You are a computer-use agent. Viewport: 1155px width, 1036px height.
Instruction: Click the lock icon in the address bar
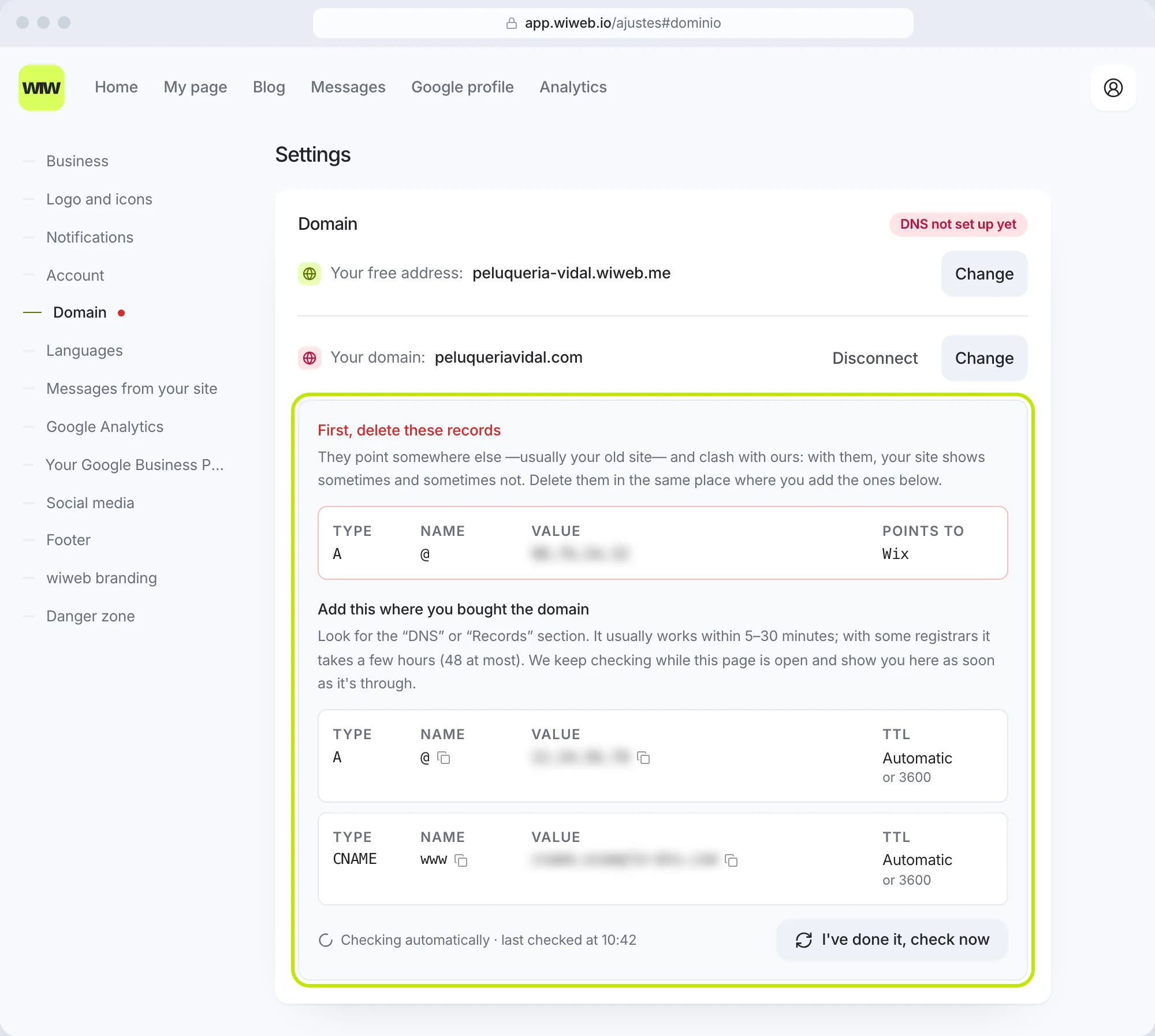(511, 23)
